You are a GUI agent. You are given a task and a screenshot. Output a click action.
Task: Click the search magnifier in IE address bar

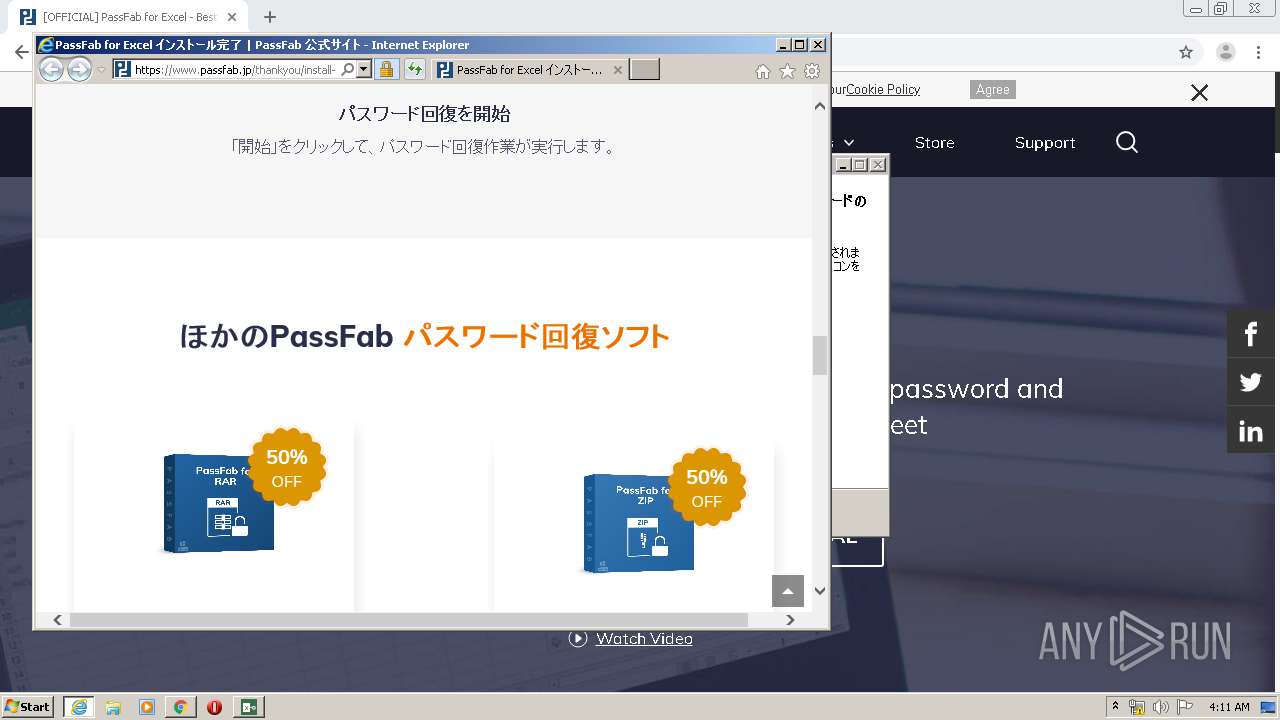pyautogui.click(x=347, y=69)
